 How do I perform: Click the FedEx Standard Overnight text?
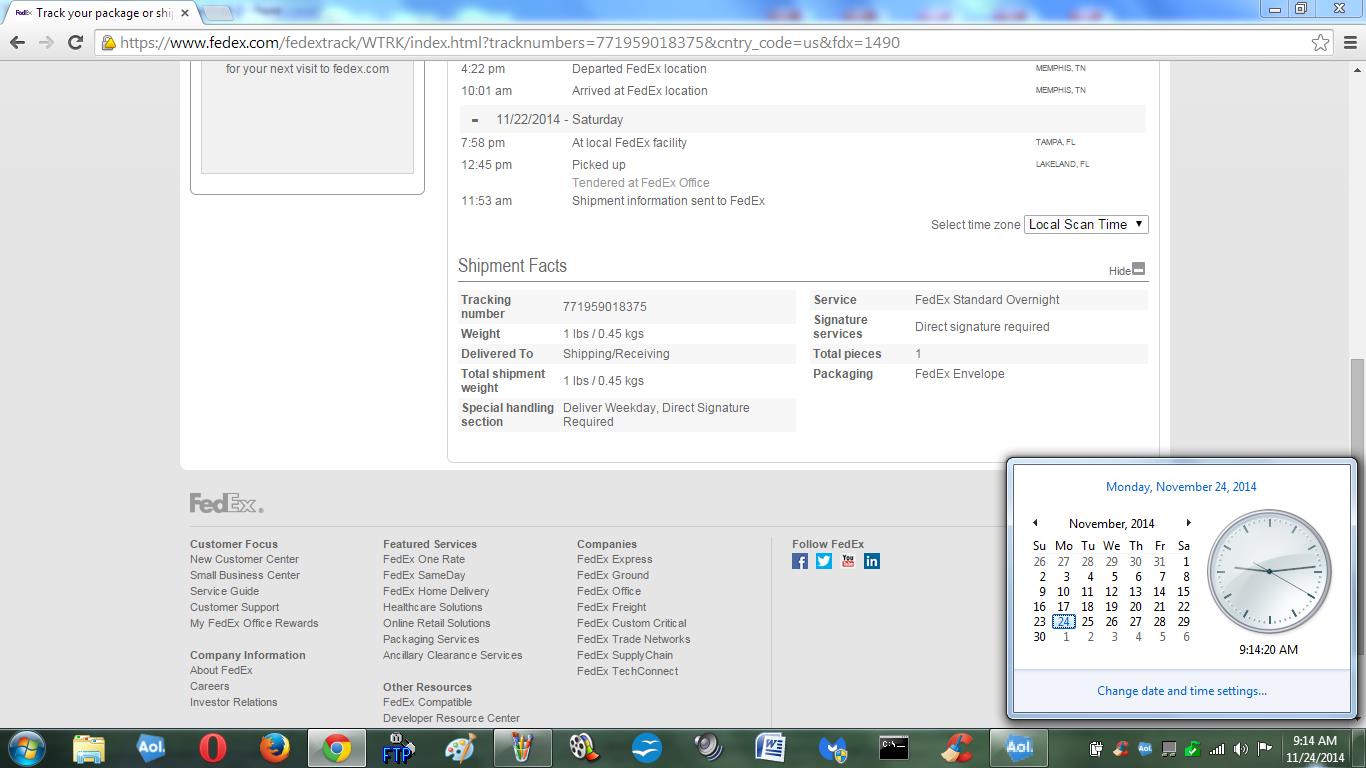987,300
